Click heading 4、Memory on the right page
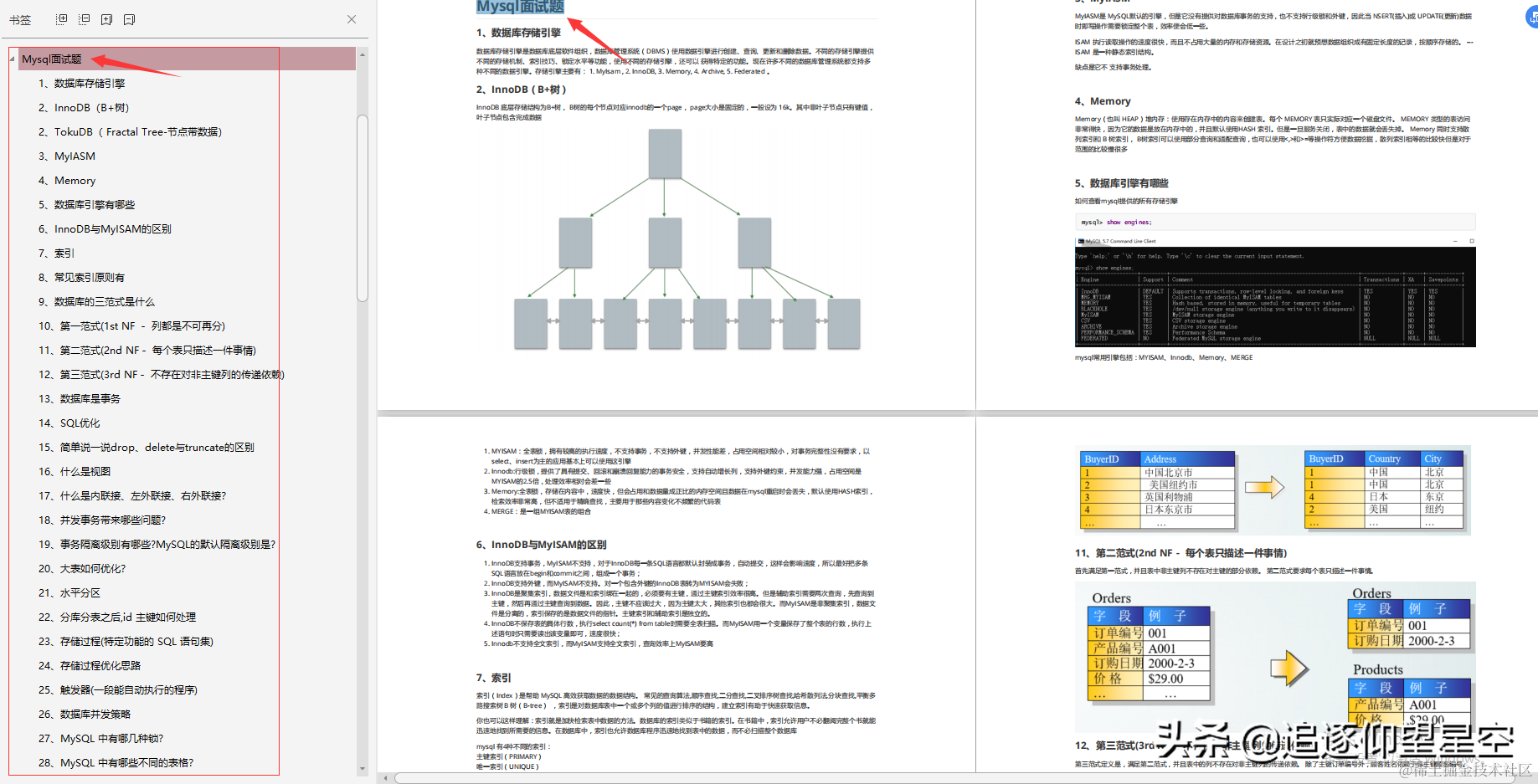 click(1103, 101)
